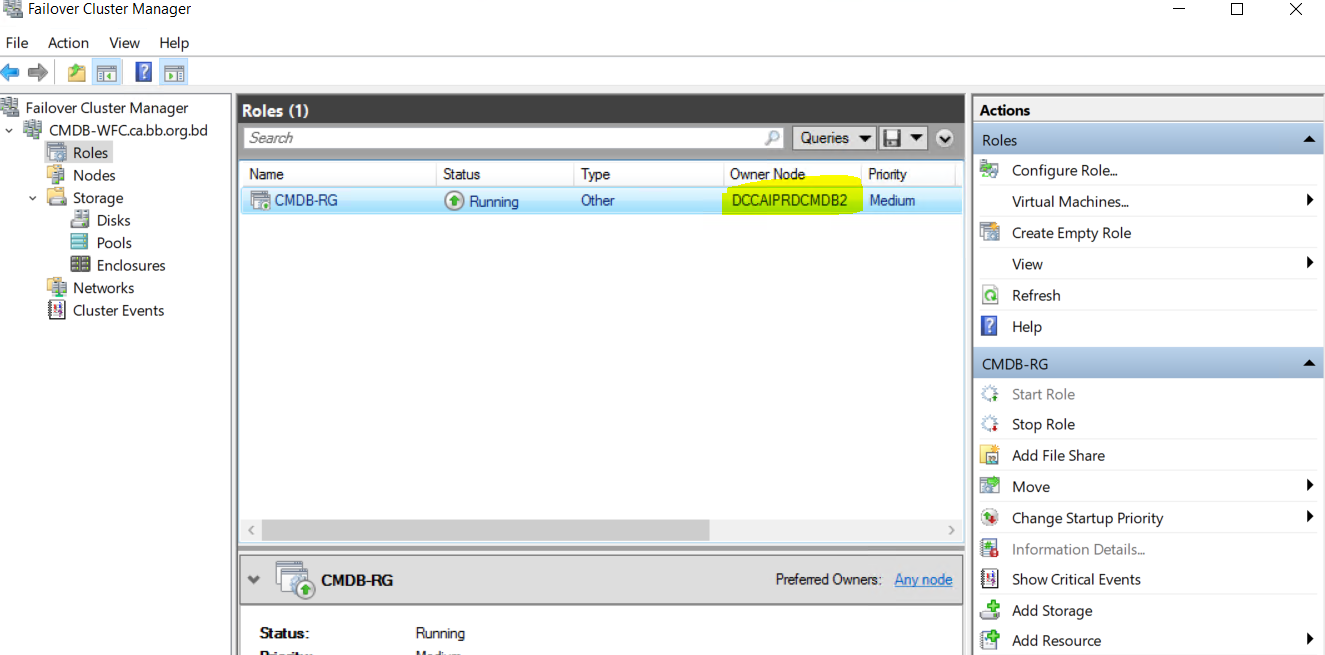Click the Up one level folder icon
This screenshot has height=655, width=1325.
76,72
